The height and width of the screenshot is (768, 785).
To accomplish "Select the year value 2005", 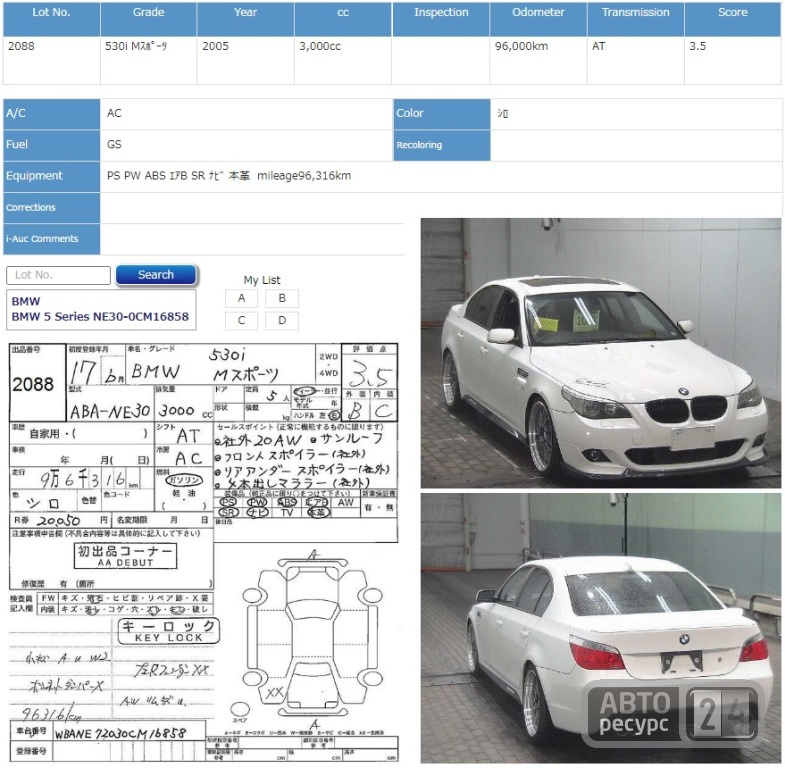I will point(215,46).
